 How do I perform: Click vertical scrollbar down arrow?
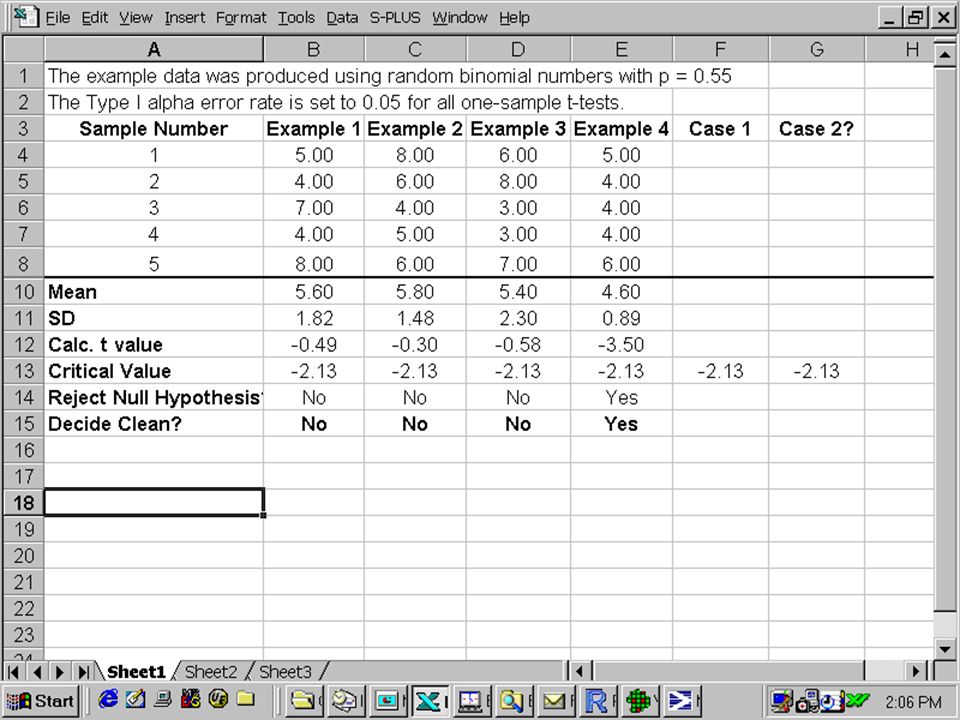[945, 648]
